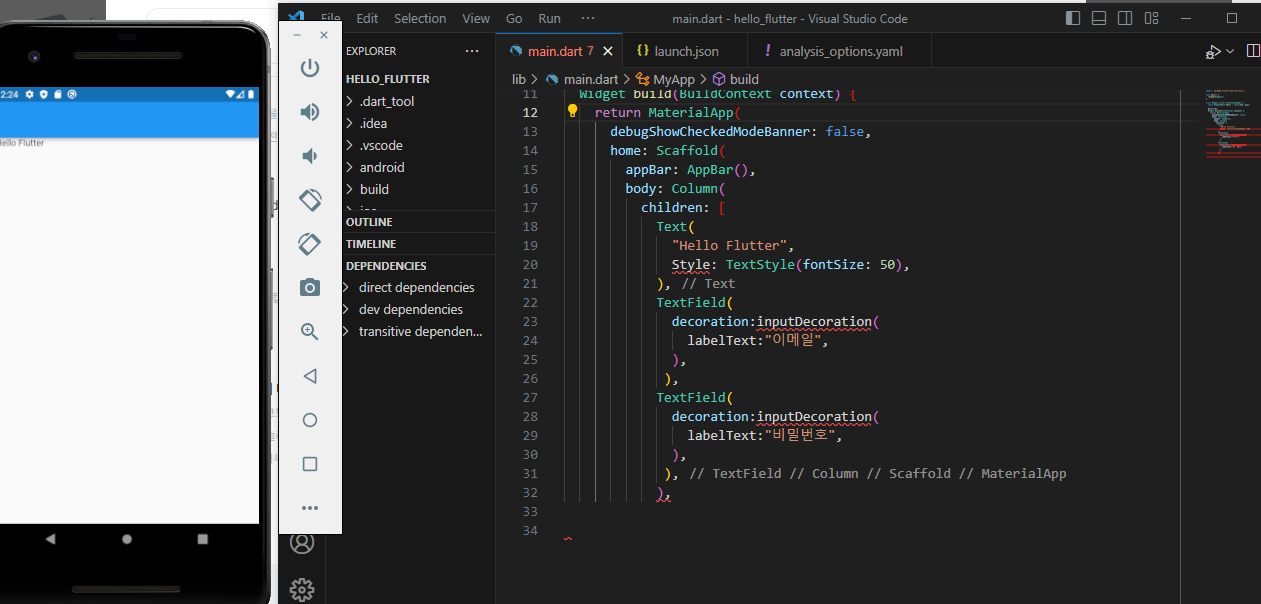The width and height of the screenshot is (1261, 604).
Task: Click the lightbulb quick-fix icon on line 12
Action: 573,112
